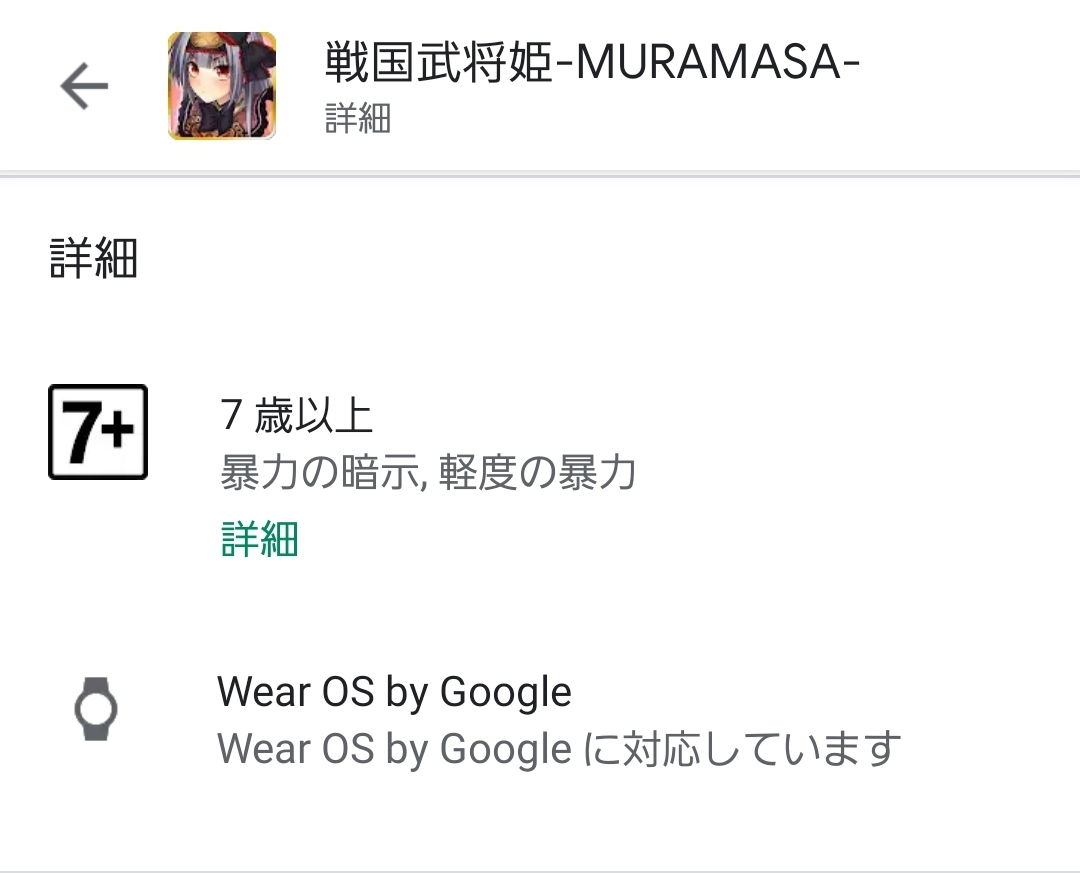Tap the 7 歳以上 rating label

click(296, 415)
